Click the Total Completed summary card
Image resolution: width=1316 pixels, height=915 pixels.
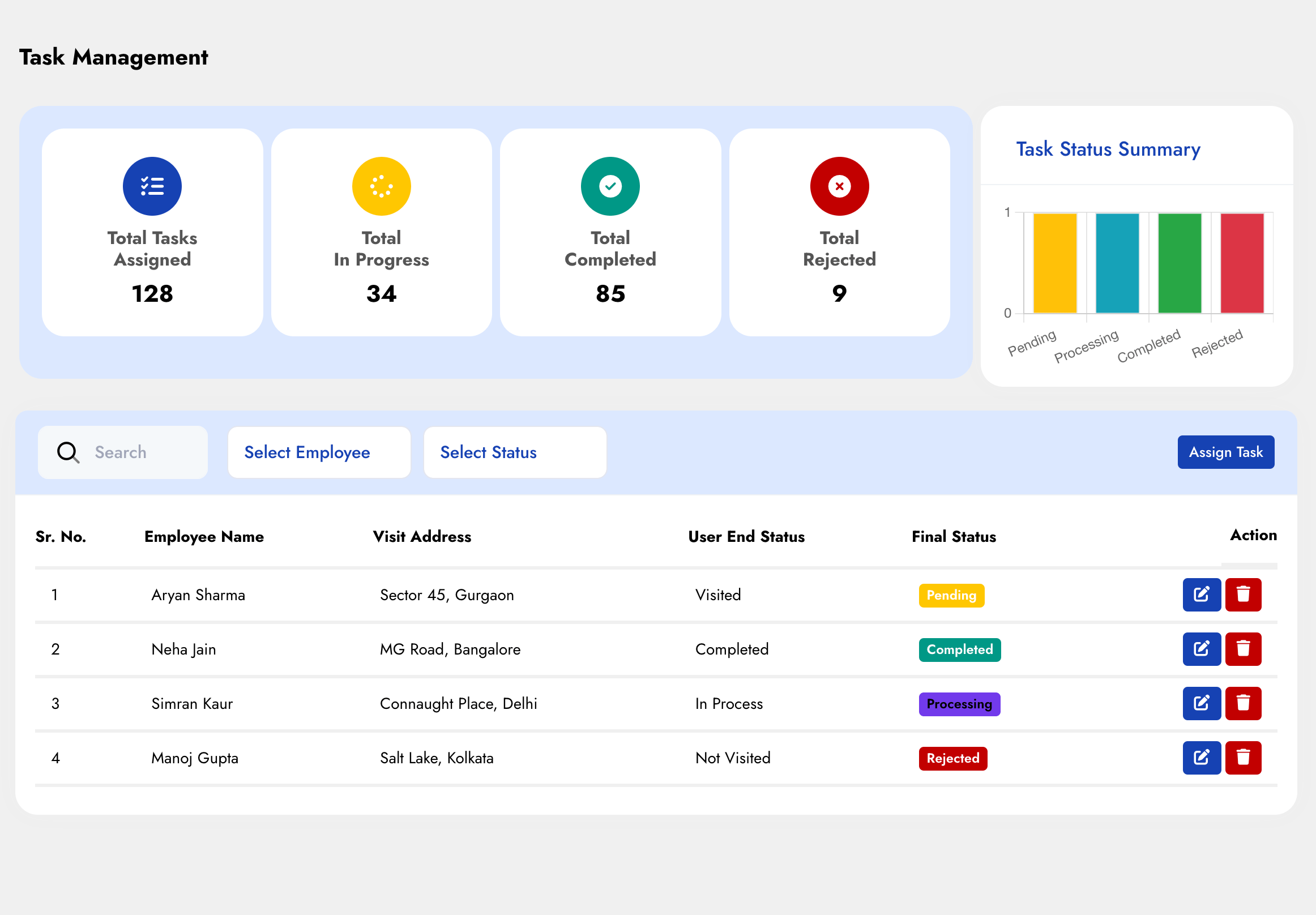coord(610,232)
